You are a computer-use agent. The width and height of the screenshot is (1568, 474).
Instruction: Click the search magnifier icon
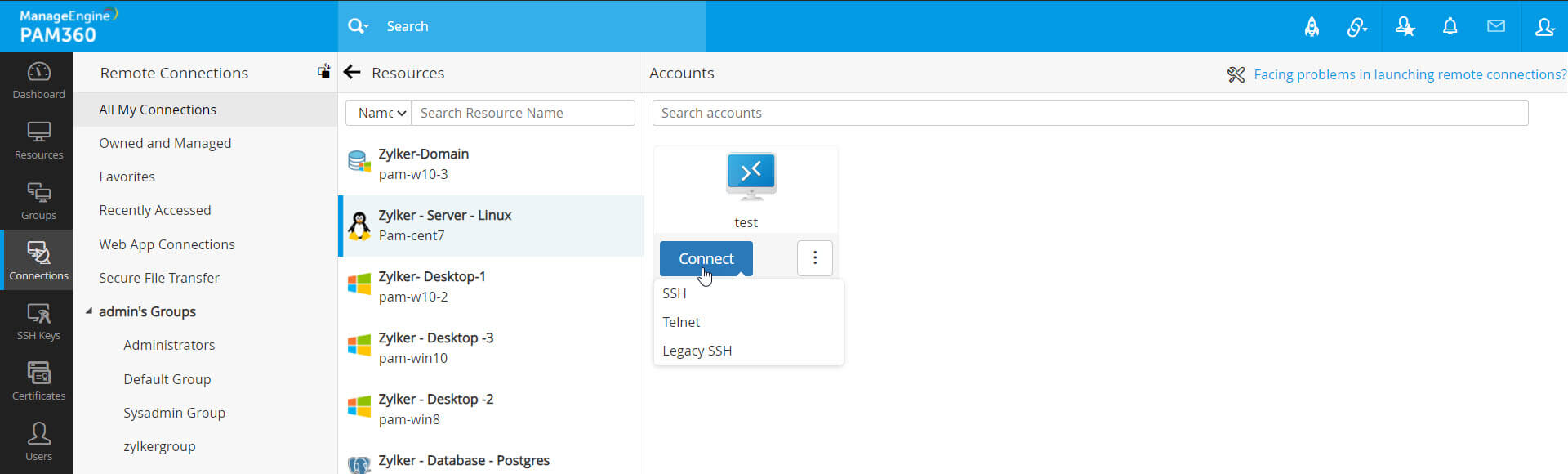[357, 26]
